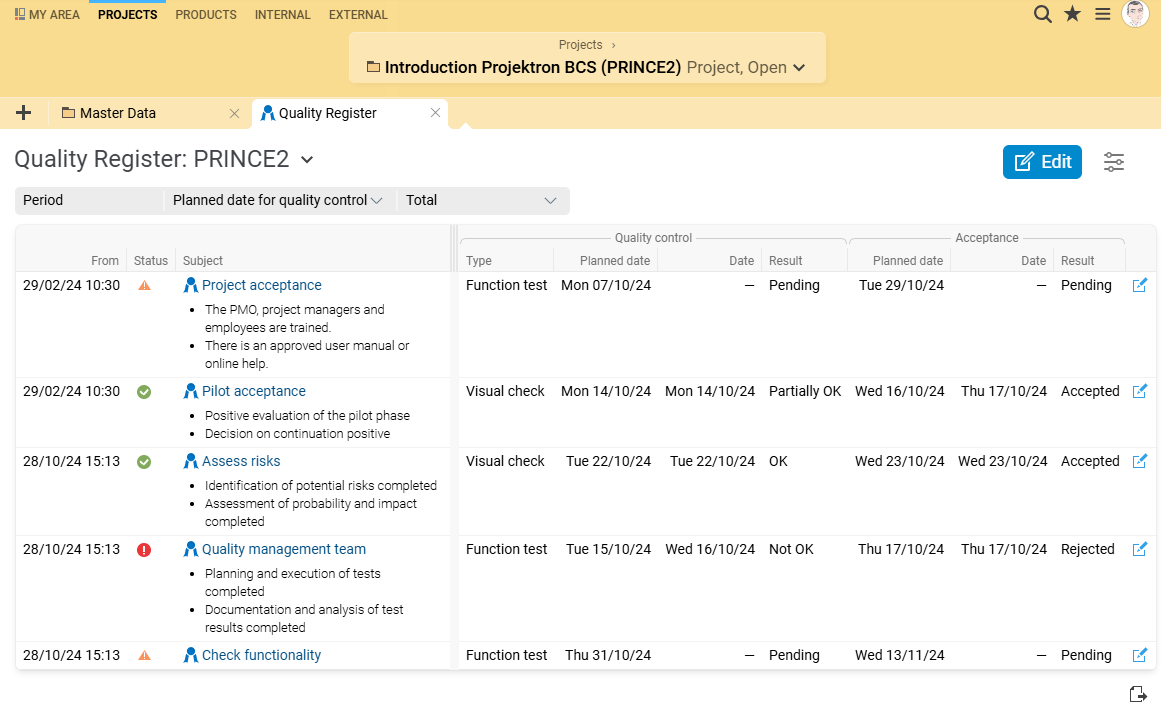The image size is (1161, 711).
Task: Click the Not OK result cell
Action: click(791, 549)
